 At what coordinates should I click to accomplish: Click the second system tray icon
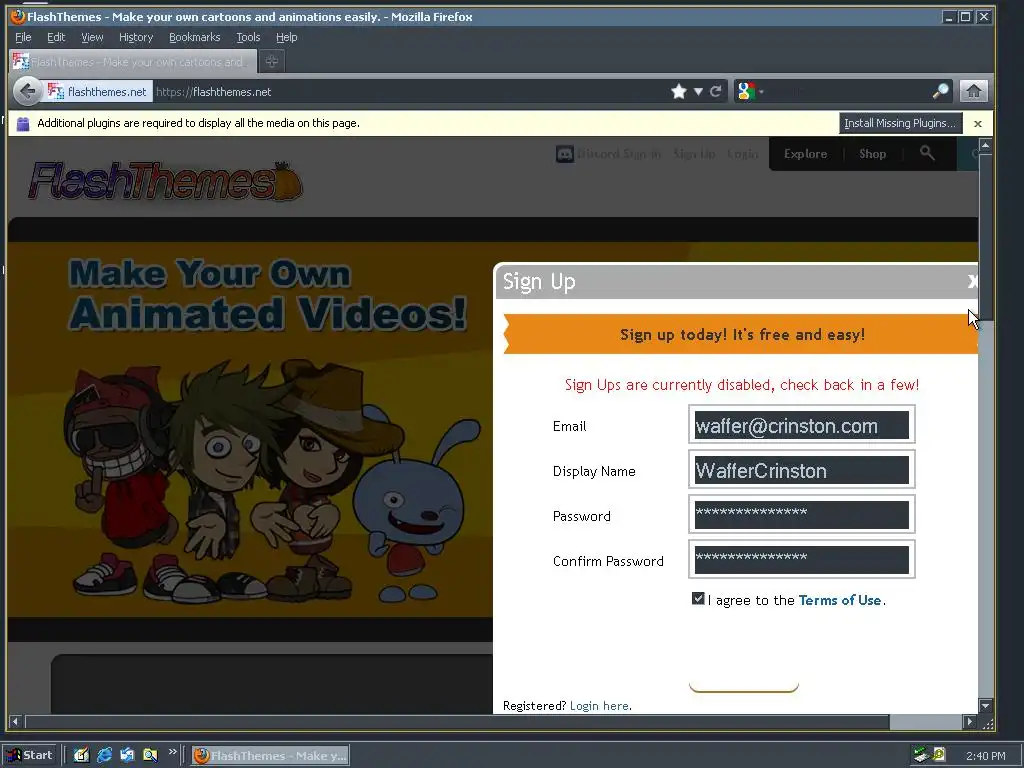939,755
